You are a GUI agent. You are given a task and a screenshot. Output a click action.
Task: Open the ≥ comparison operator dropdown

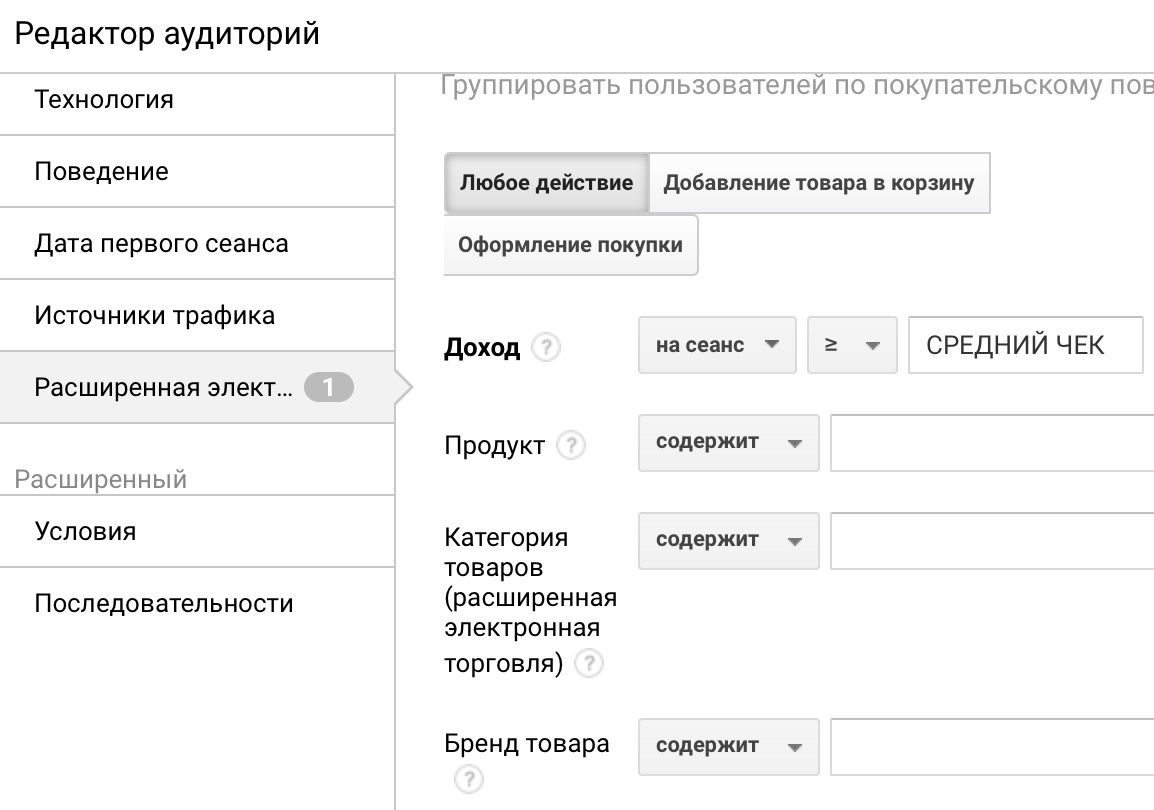[851, 345]
